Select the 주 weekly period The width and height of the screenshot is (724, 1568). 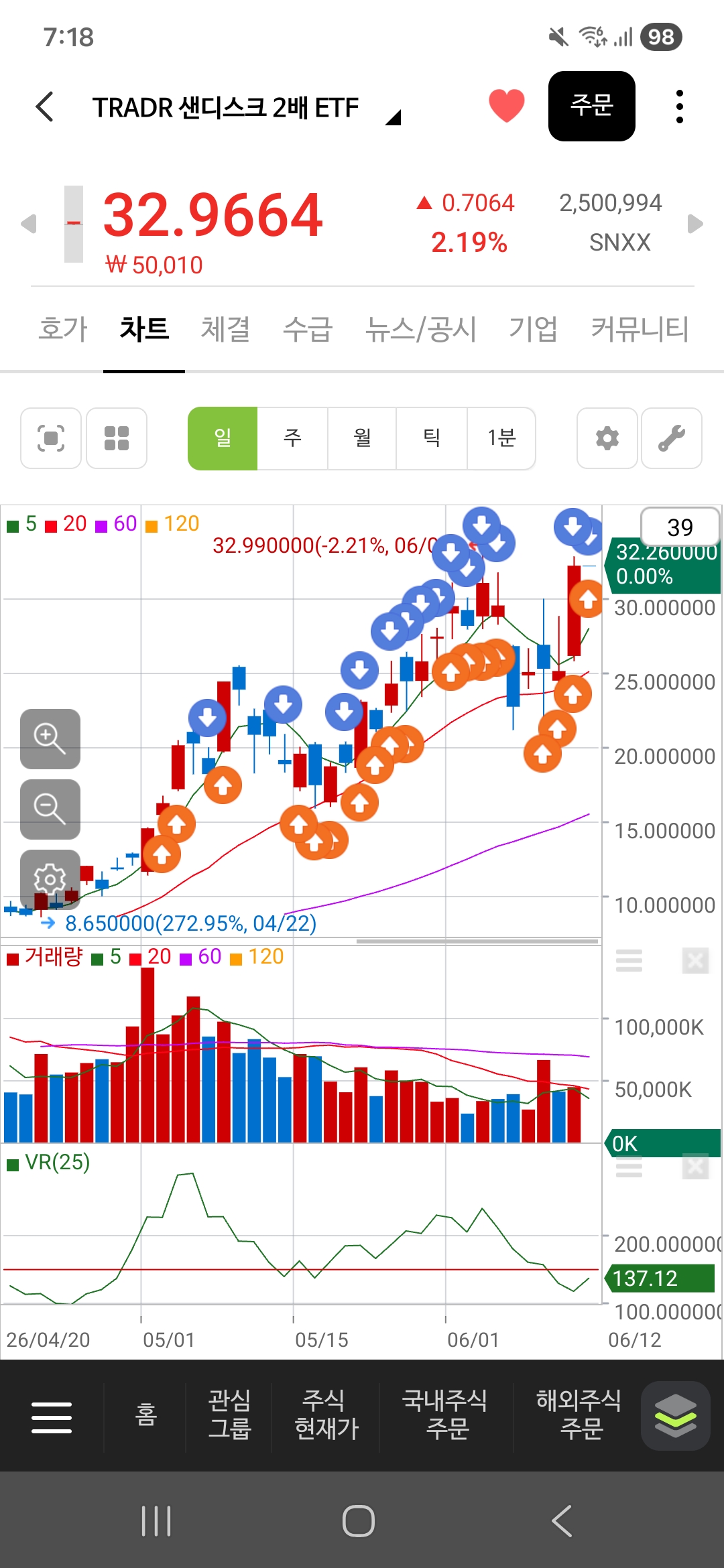(292, 438)
